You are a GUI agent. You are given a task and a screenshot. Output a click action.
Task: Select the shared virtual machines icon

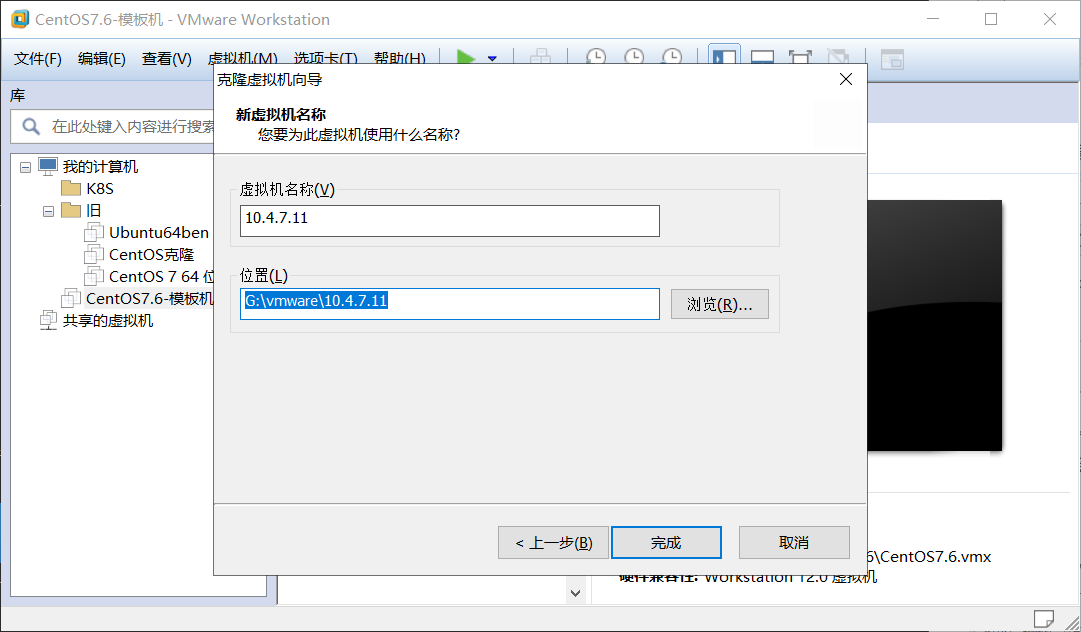click(x=47, y=321)
